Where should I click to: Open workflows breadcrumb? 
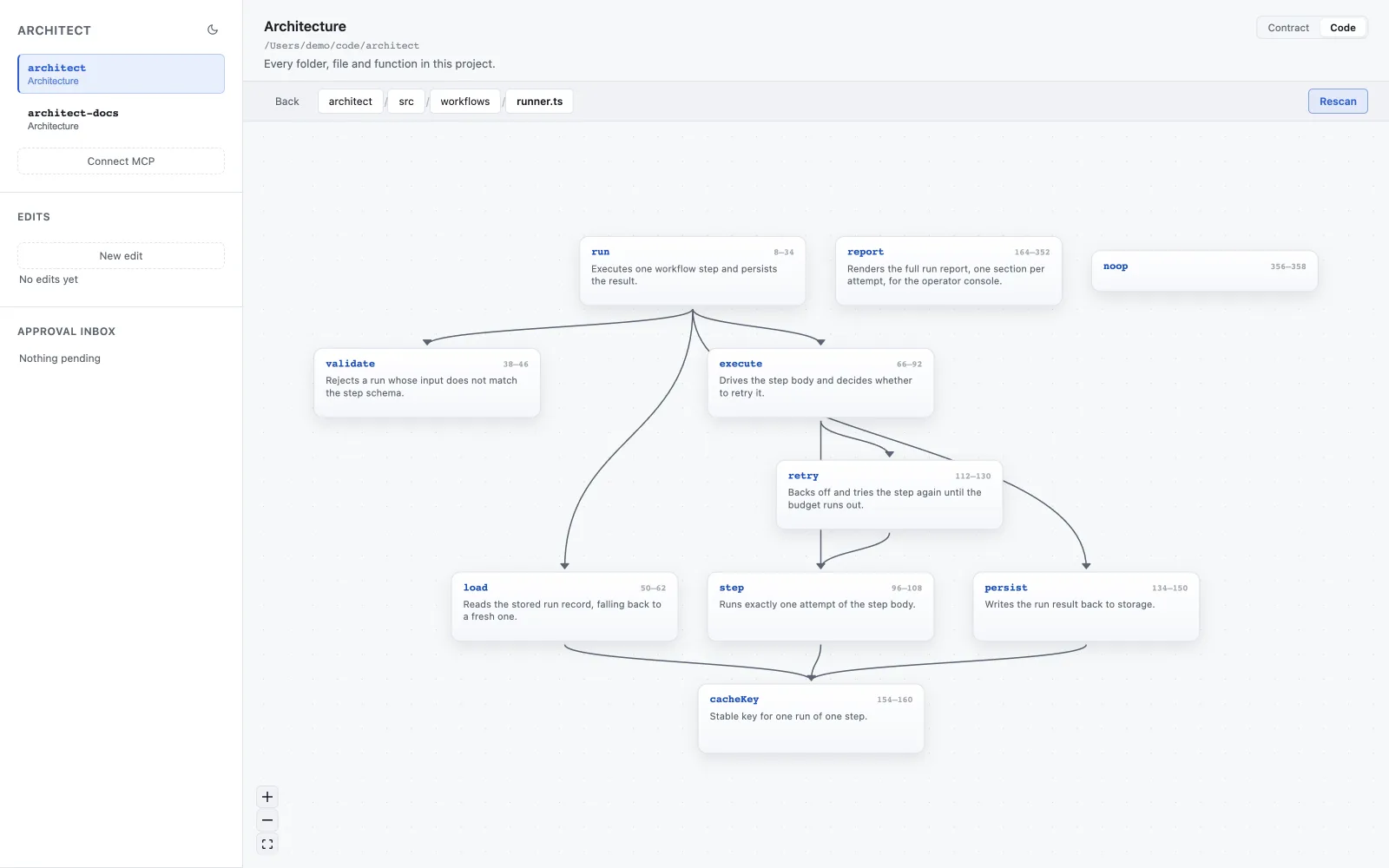coord(464,102)
